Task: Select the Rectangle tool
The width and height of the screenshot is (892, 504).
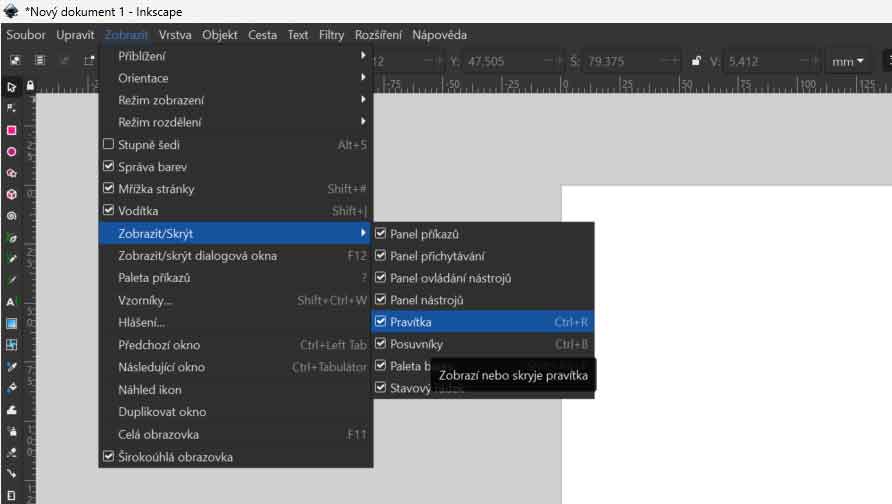Action: tap(12, 130)
